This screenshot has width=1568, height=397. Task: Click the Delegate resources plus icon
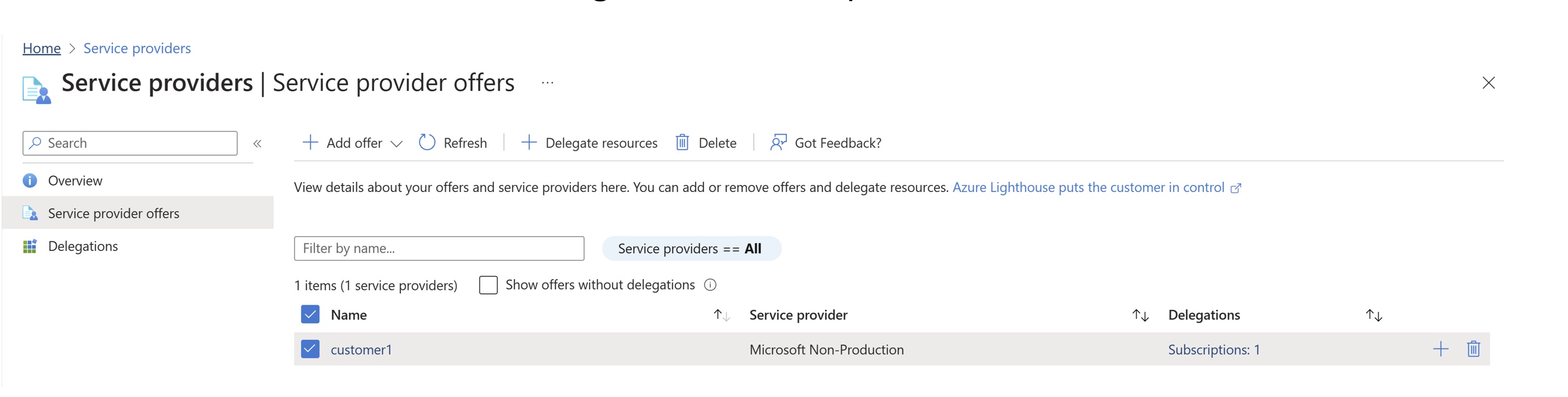(529, 143)
